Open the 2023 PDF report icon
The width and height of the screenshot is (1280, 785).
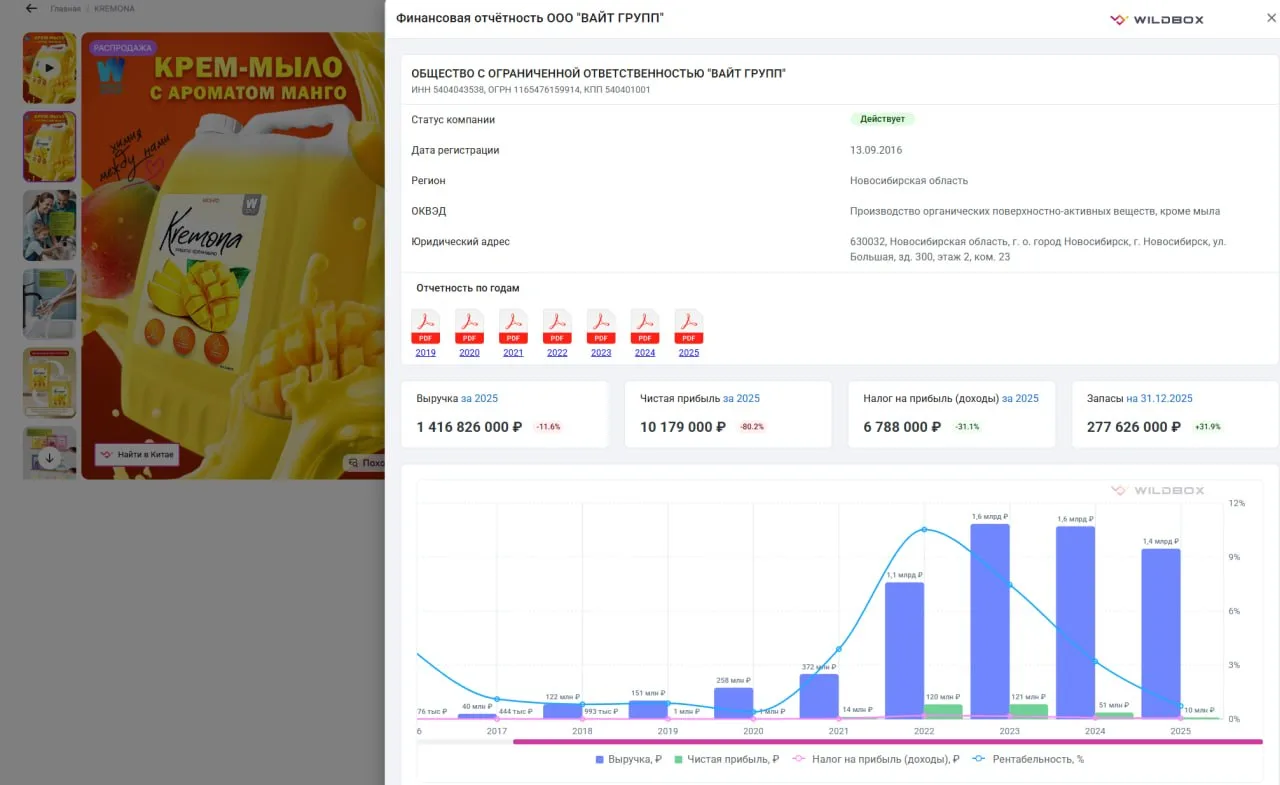click(601, 326)
